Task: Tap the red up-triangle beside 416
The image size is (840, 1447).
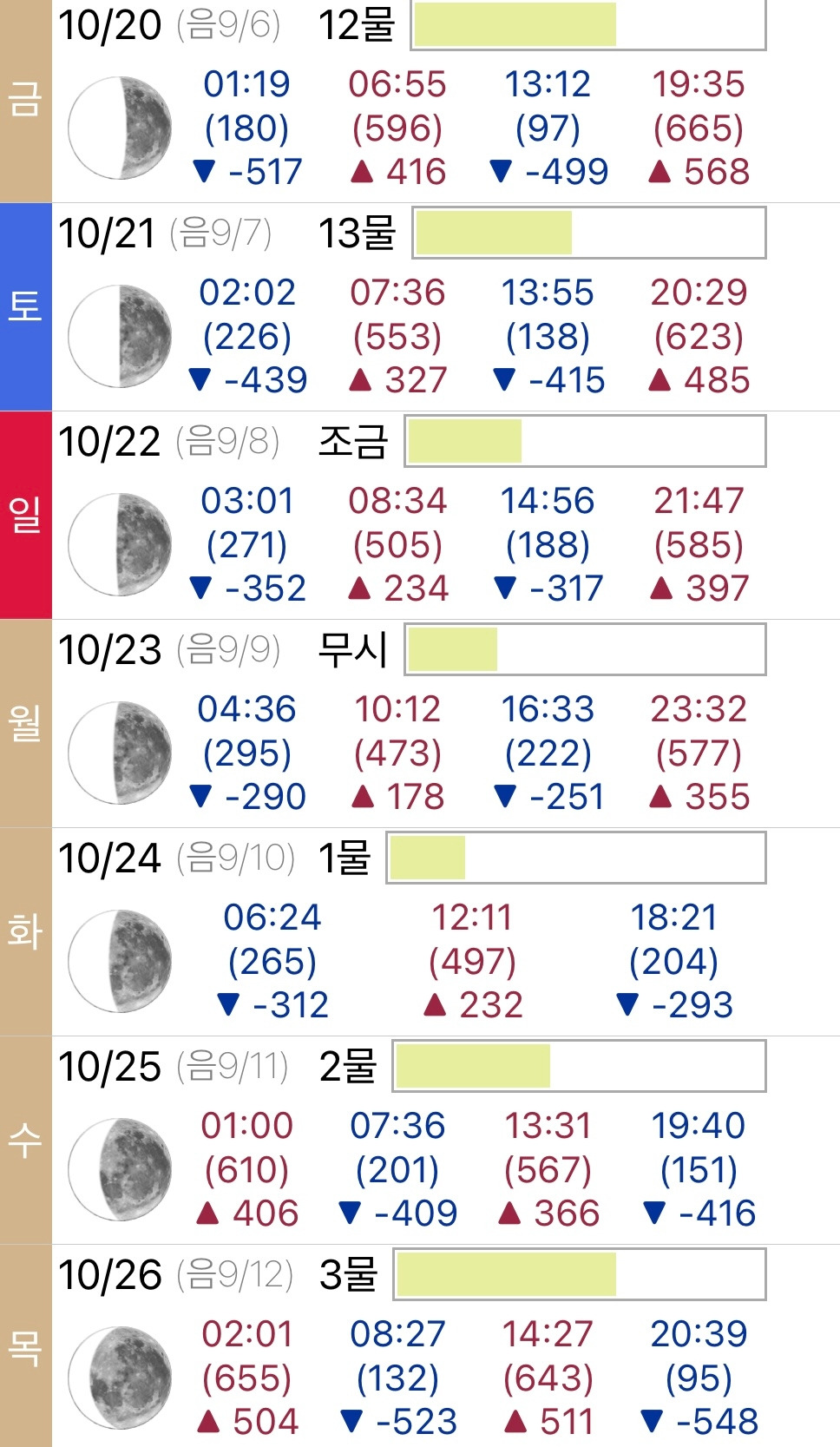Action: pos(362,172)
